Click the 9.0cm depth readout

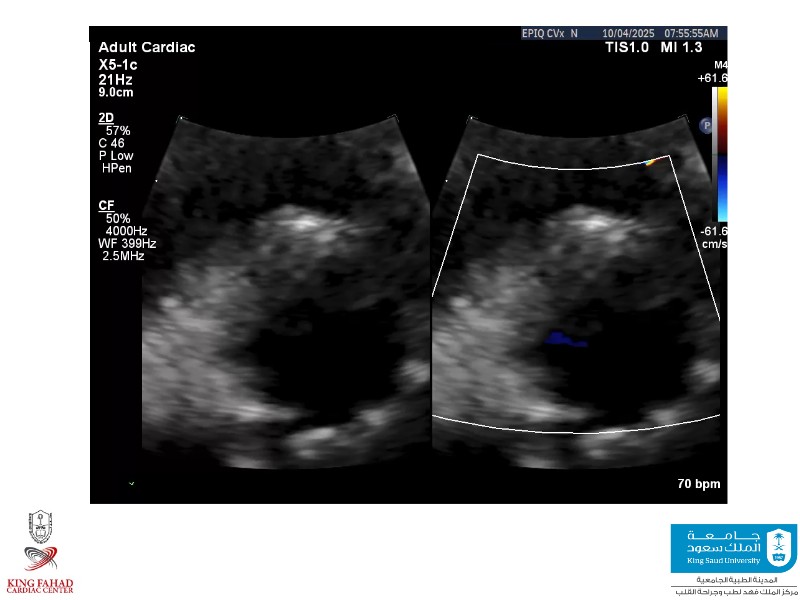coord(116,92)
